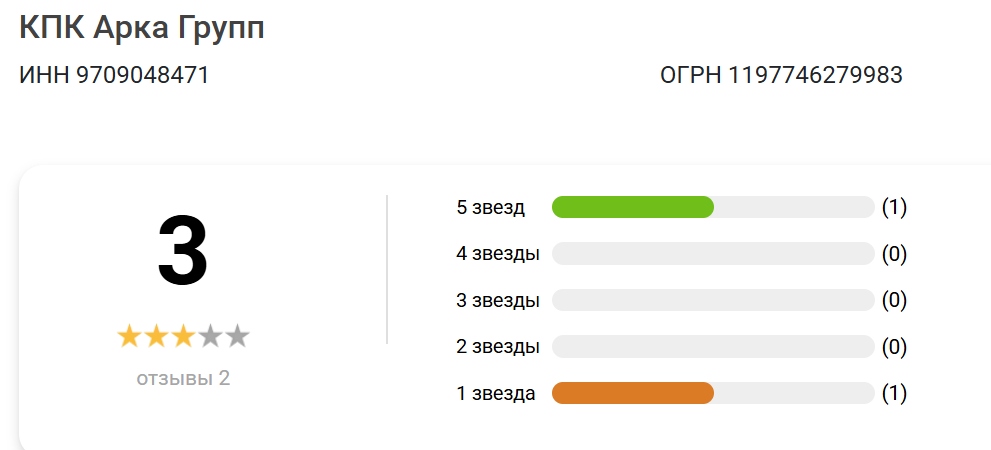Click the large average rating number 3
Image resolution: width=991 pixels, height=450 pixels.
(x=183, y=252)
